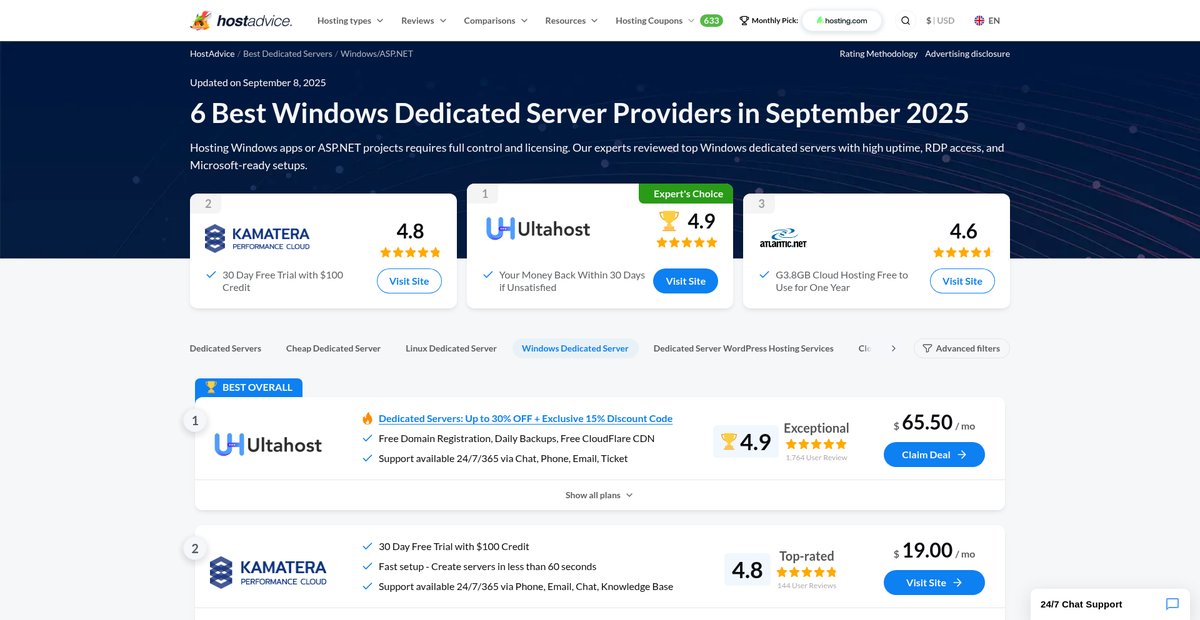Click the Exceptional star rating for Ultahost
This screenshot has width=1200, height=620.
pyautogui.click(x=816, y=444)
